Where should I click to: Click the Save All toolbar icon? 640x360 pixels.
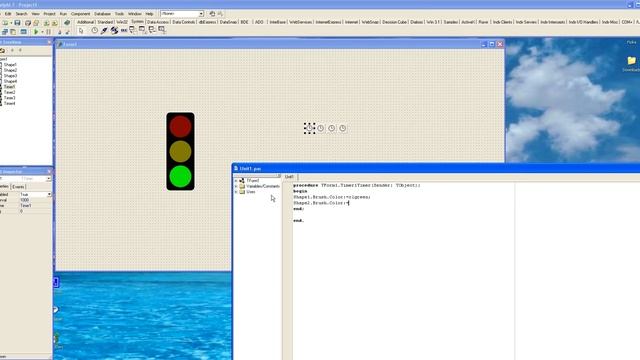28,22
